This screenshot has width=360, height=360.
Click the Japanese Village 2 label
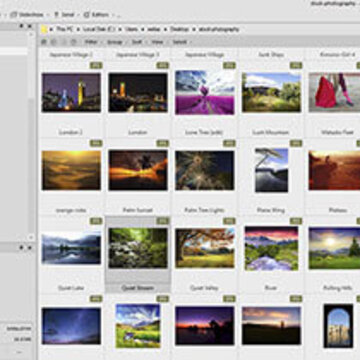[71, 55]
